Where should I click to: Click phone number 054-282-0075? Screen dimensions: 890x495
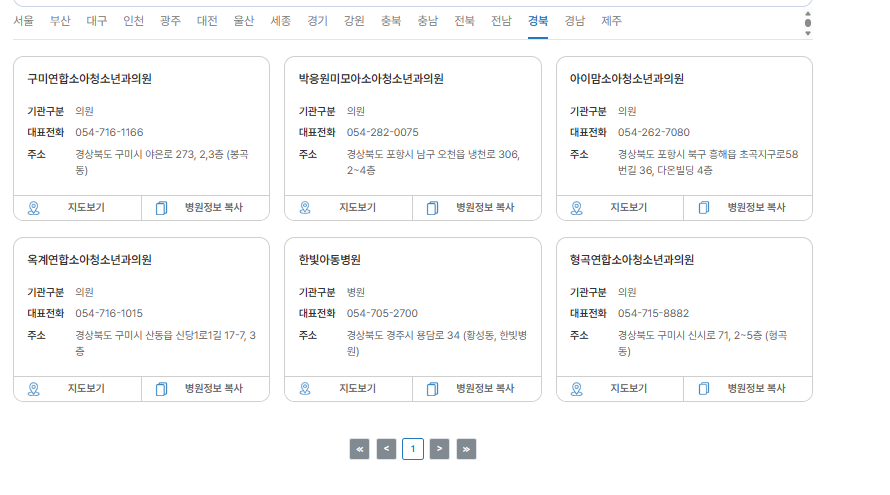pyautogui.click(x=383, y=132)
